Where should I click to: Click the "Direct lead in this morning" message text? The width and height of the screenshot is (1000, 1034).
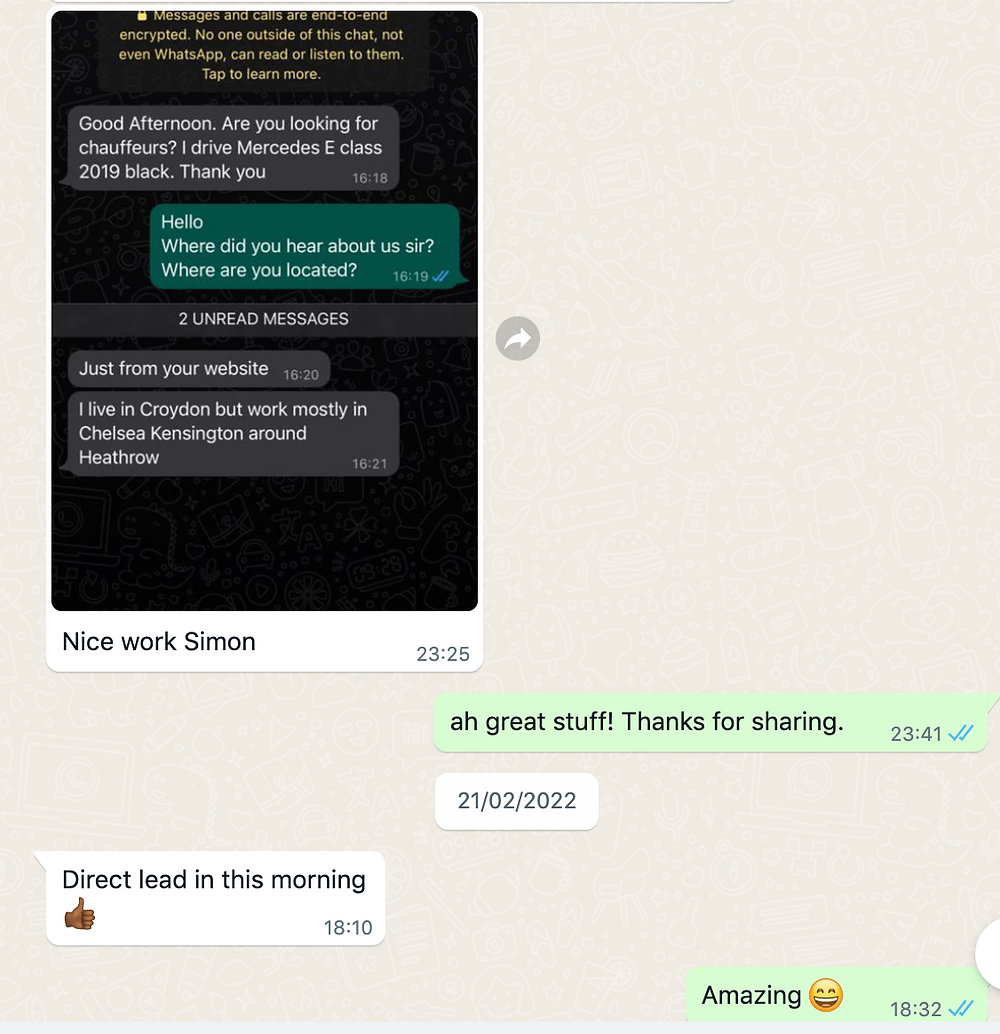[214, 880]
